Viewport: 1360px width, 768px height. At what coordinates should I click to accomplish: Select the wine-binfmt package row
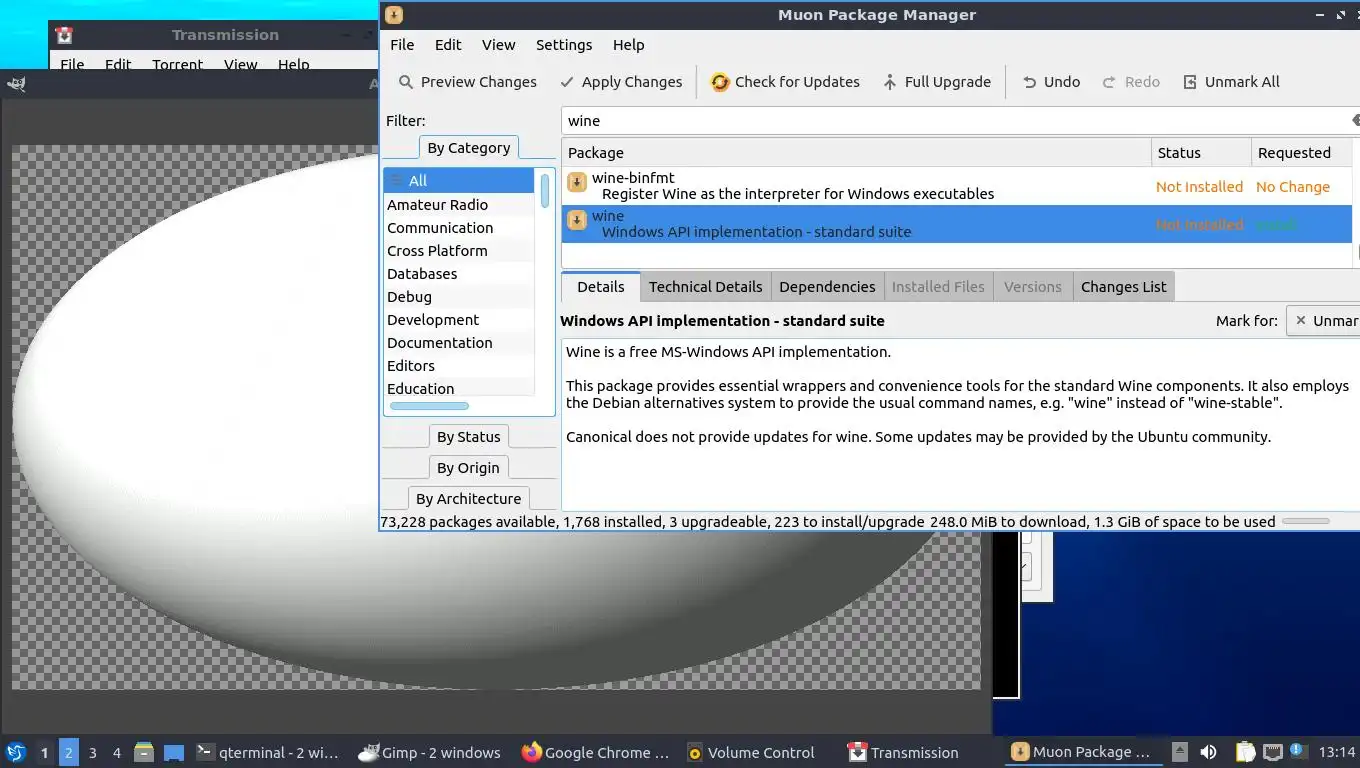(957, 186)
